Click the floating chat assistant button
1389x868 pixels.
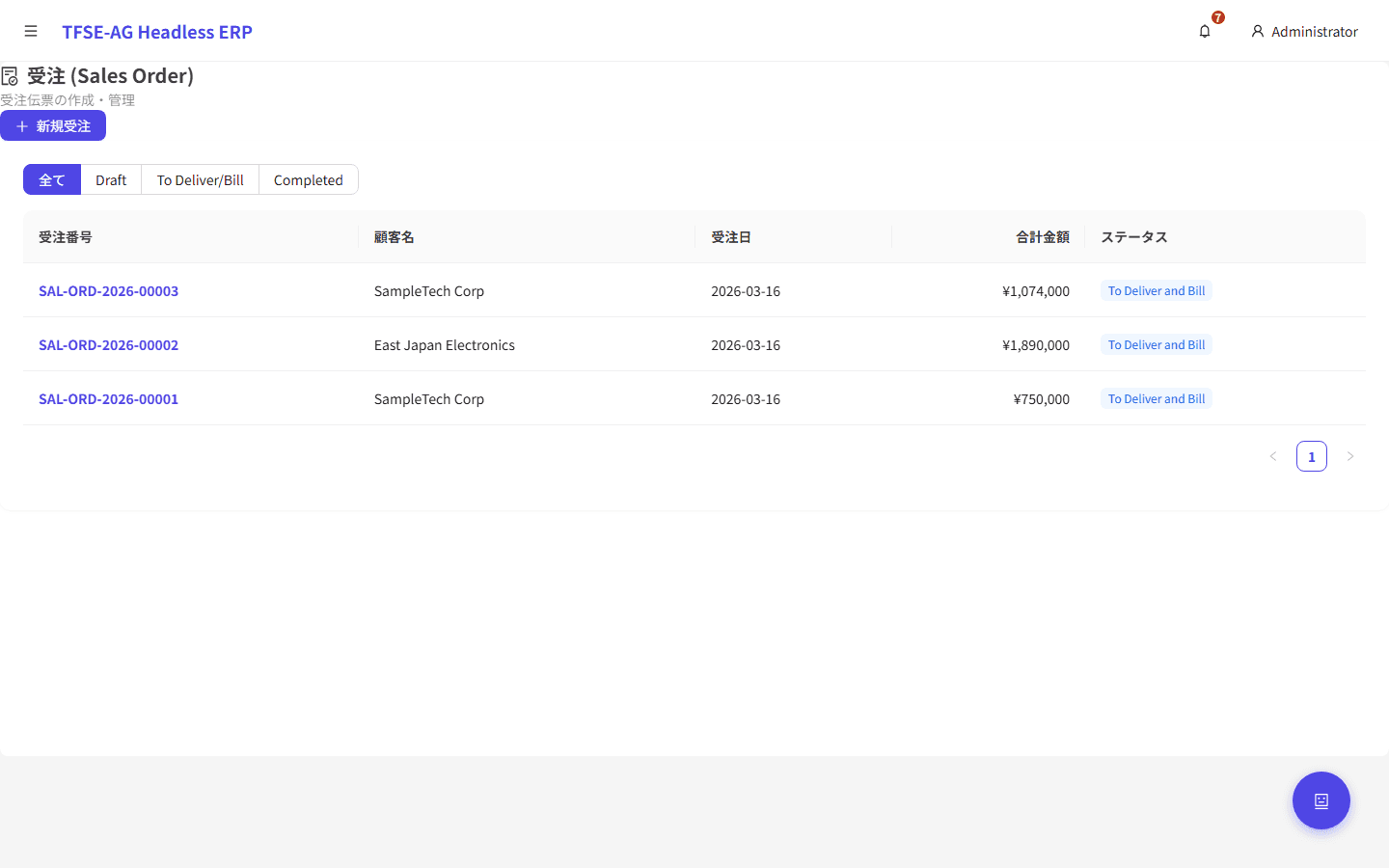coord(1321,800)
